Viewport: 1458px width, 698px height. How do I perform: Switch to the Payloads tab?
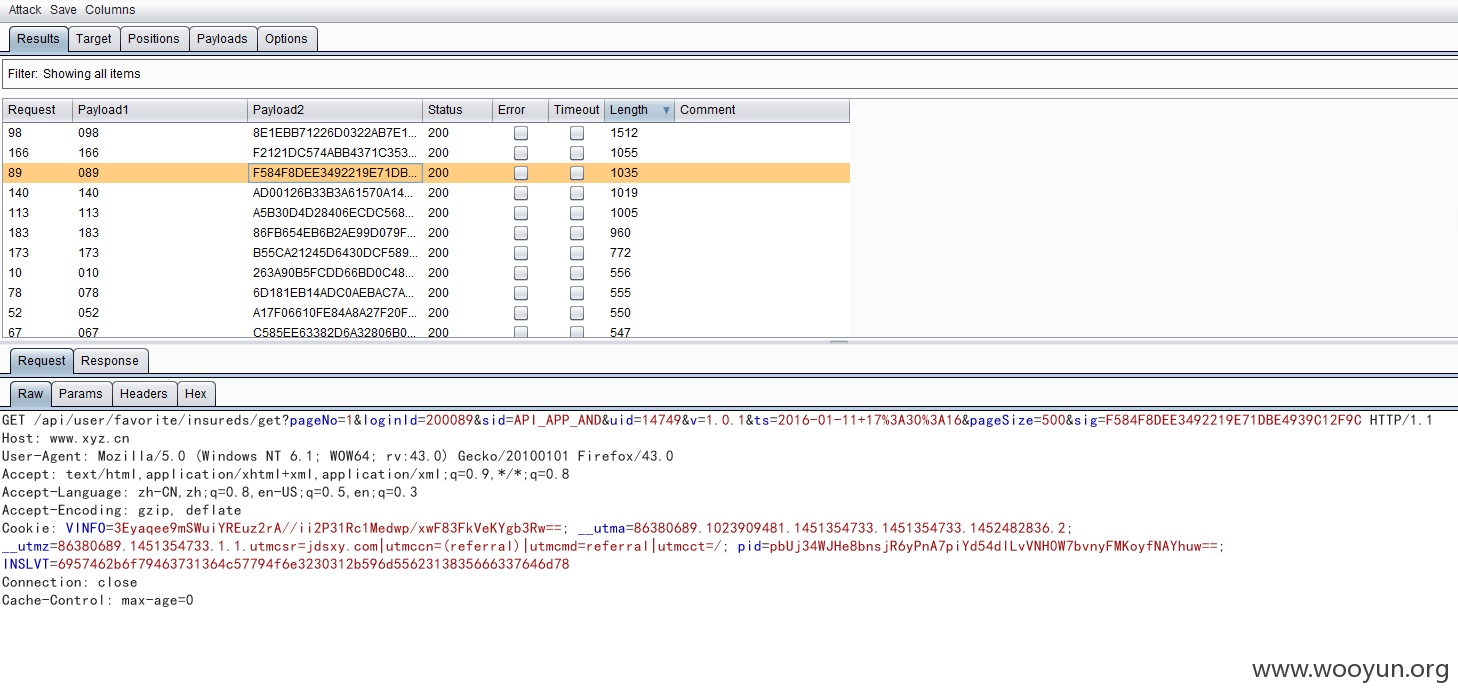222,39
